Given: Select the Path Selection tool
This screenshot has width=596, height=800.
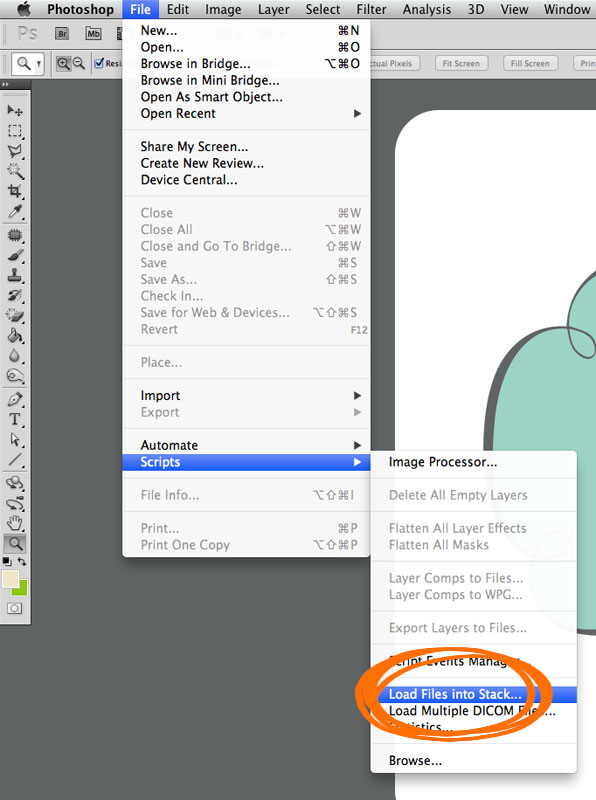Looking at the screenshot, I should tap(15, 439).
